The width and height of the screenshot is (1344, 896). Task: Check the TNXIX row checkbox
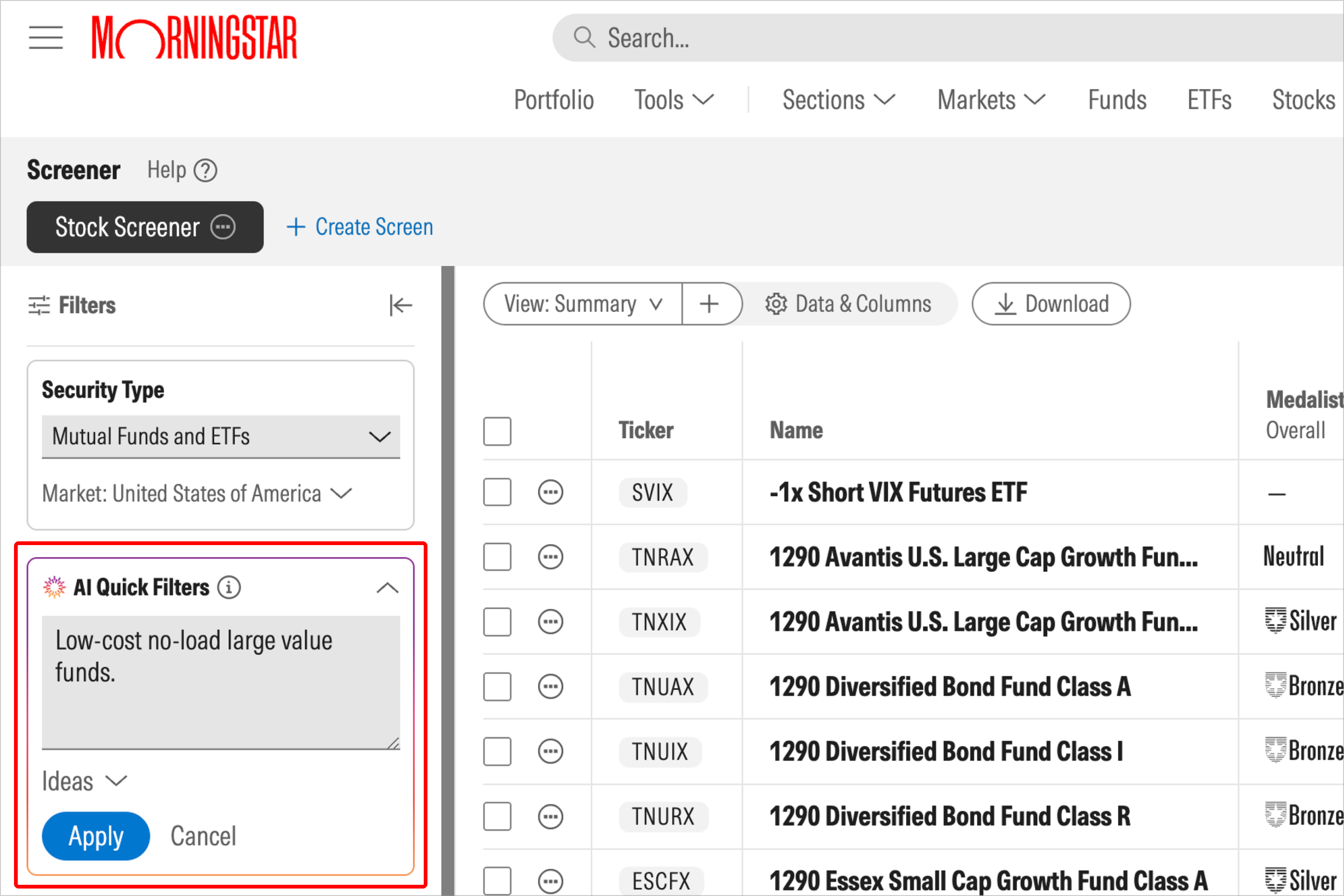pos(497,622)
